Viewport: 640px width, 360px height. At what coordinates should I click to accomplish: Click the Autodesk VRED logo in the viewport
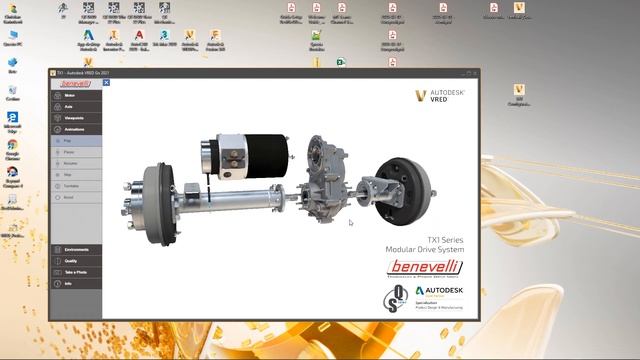pyautogui.click(x=440, y=96)
